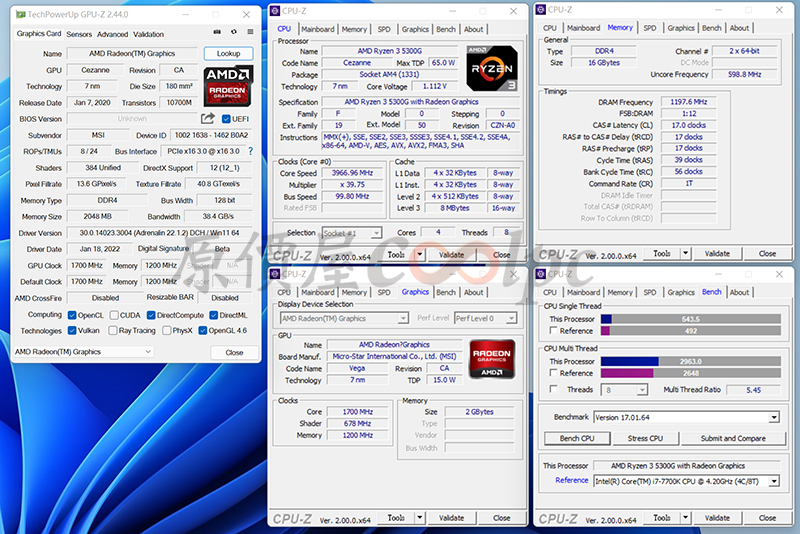Click the AMD Radeon Graphics logo in GPU-Z
The width and height of the screenshot is (800, 534).
(228, 86)
